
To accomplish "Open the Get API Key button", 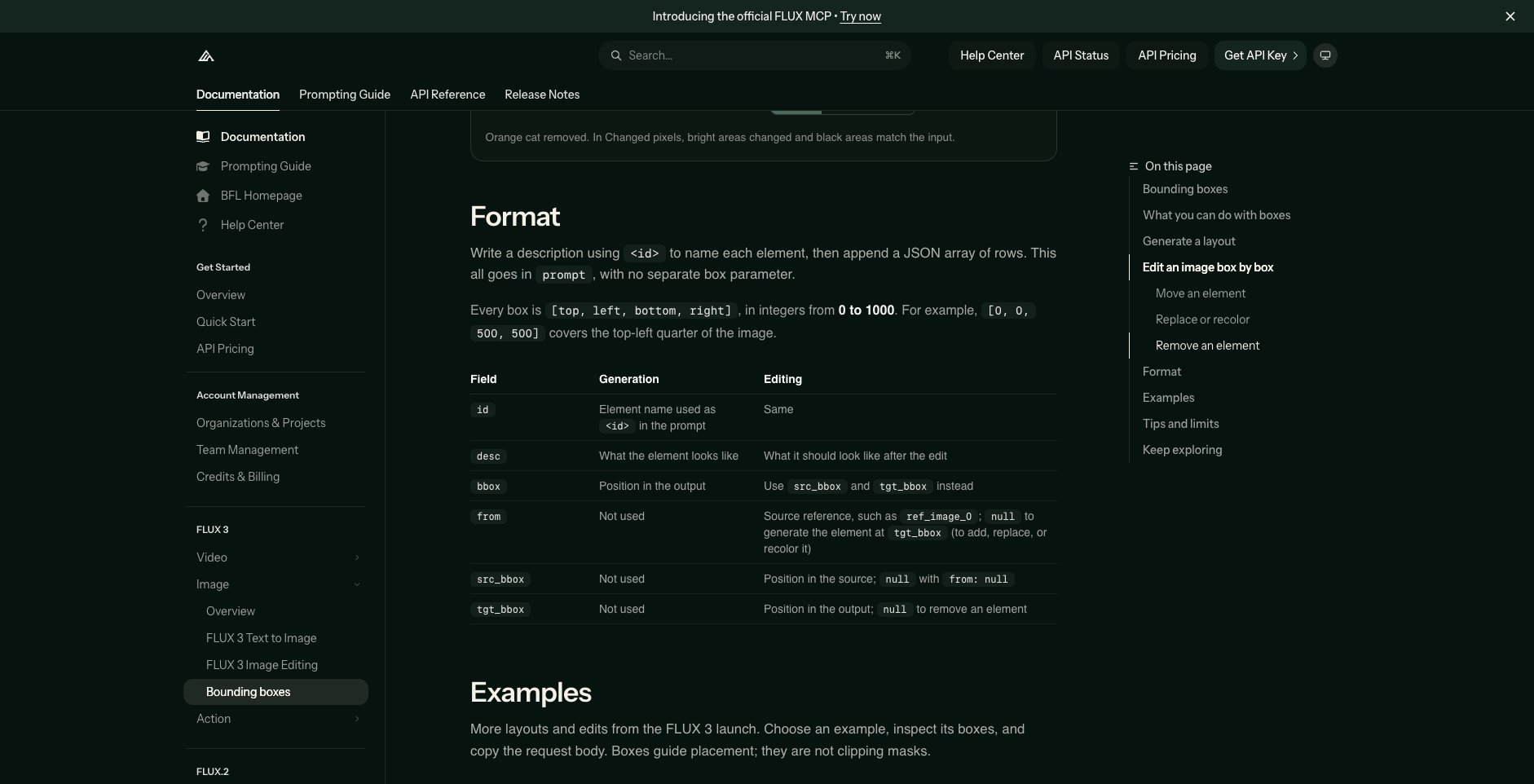I will 1260,55.
